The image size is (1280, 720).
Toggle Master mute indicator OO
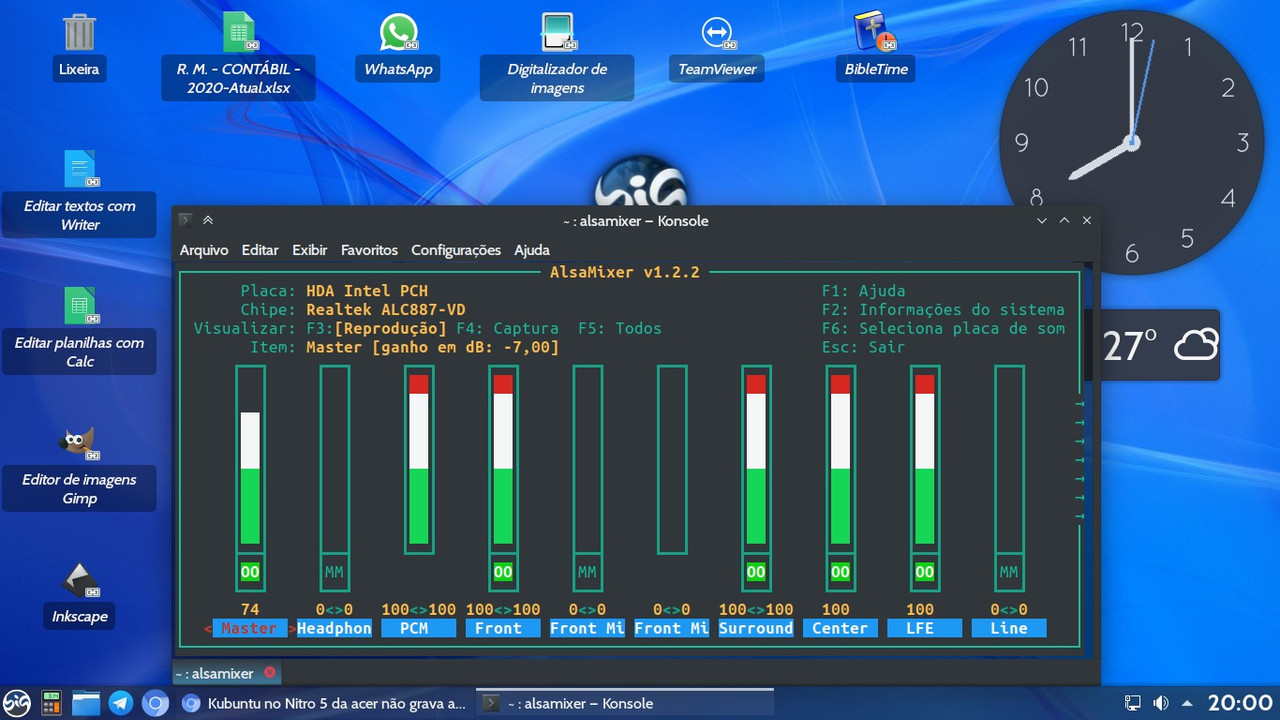[250, 572]
